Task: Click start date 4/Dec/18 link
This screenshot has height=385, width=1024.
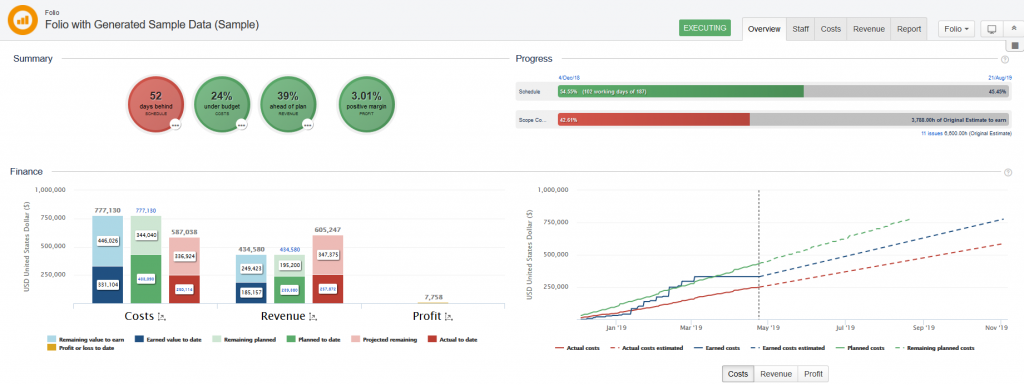Action: tap(569, 78)
